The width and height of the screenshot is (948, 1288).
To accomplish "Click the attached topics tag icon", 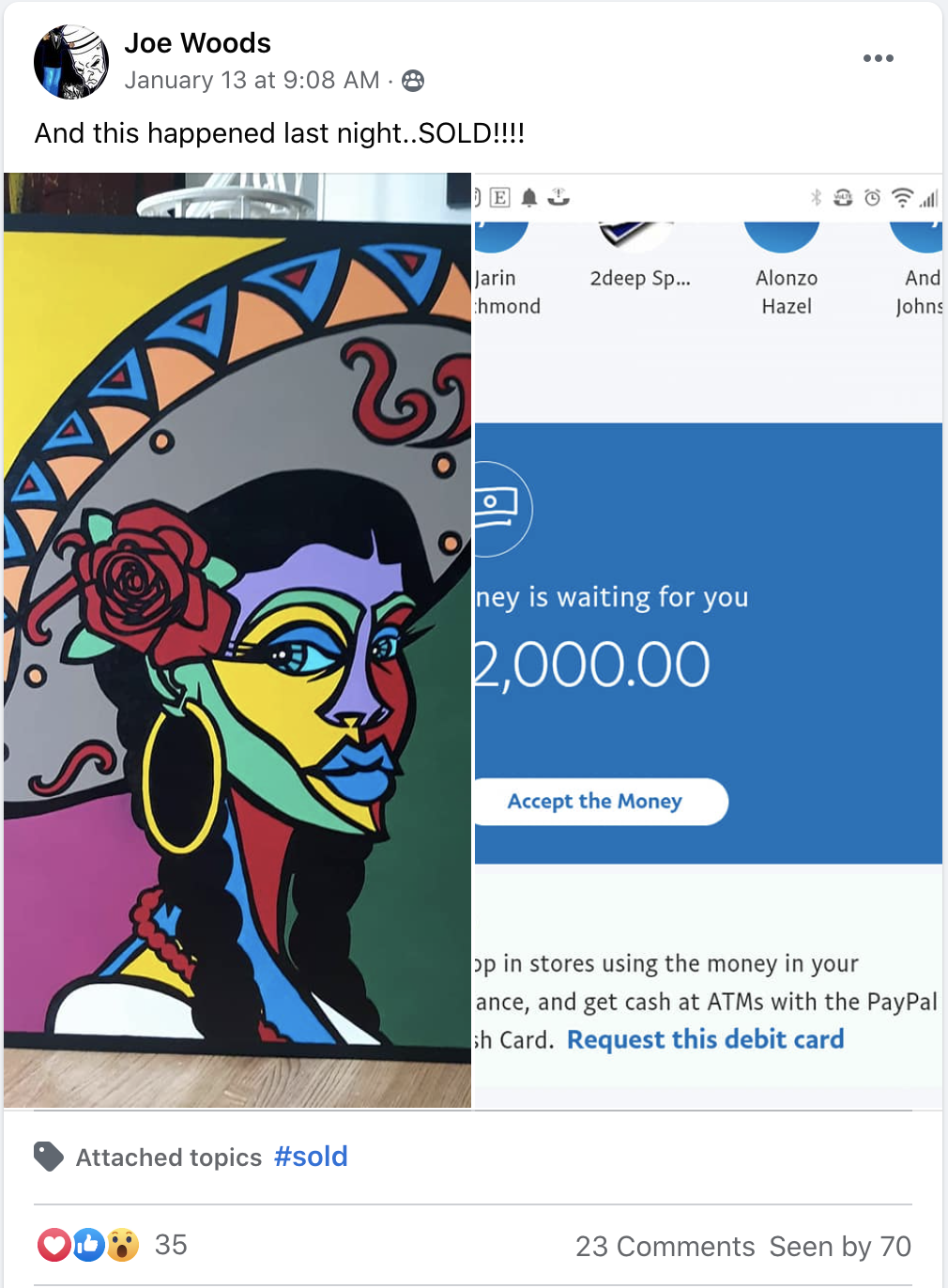I will (x=49, y=1157).
